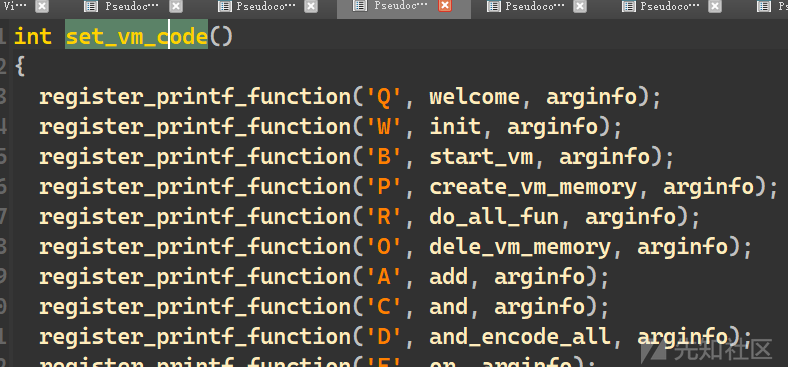This screenshot has width=788, height=367.
Task: Click the 'P' character literal
Action: point(384,187)
